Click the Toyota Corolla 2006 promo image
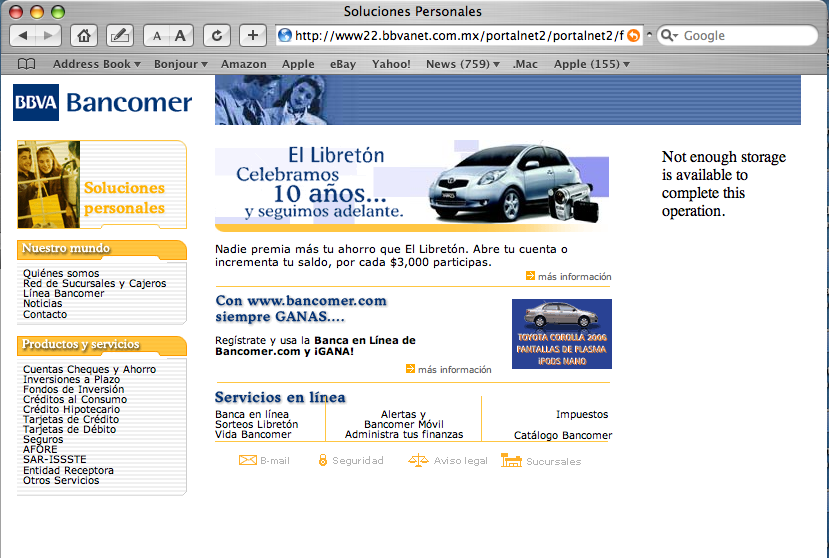This screenshot has height=558, width=829. [x=562, y=334]
